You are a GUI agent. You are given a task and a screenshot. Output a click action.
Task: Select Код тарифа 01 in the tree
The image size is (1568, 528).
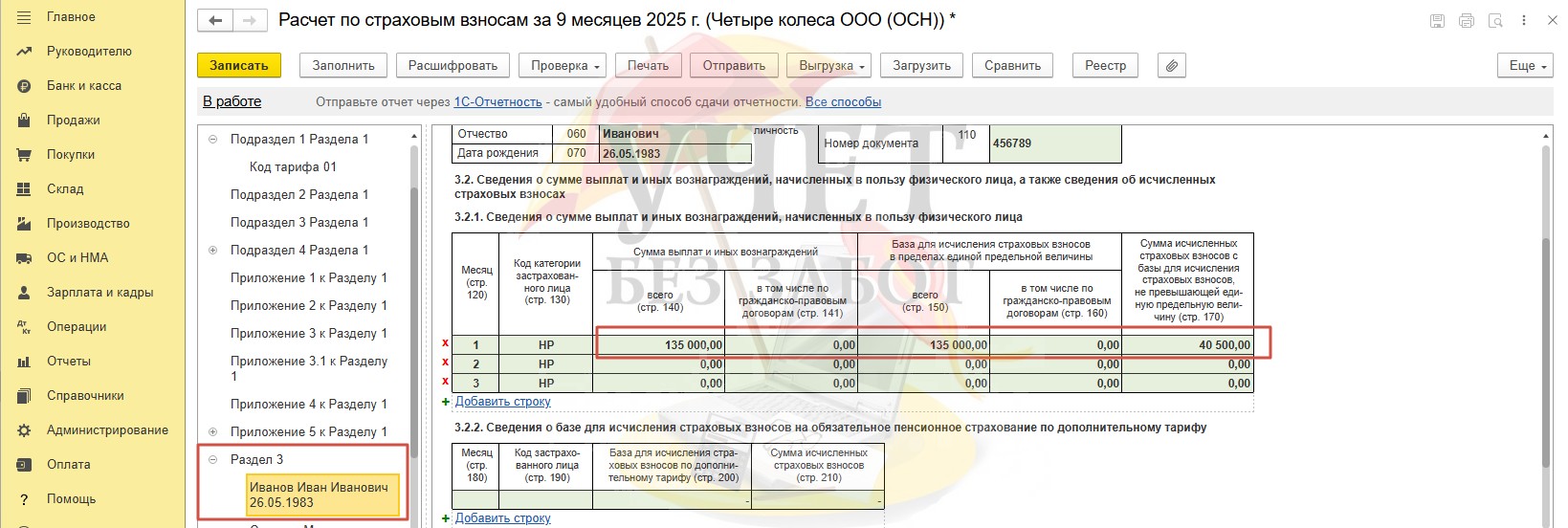tap(293, 166)
